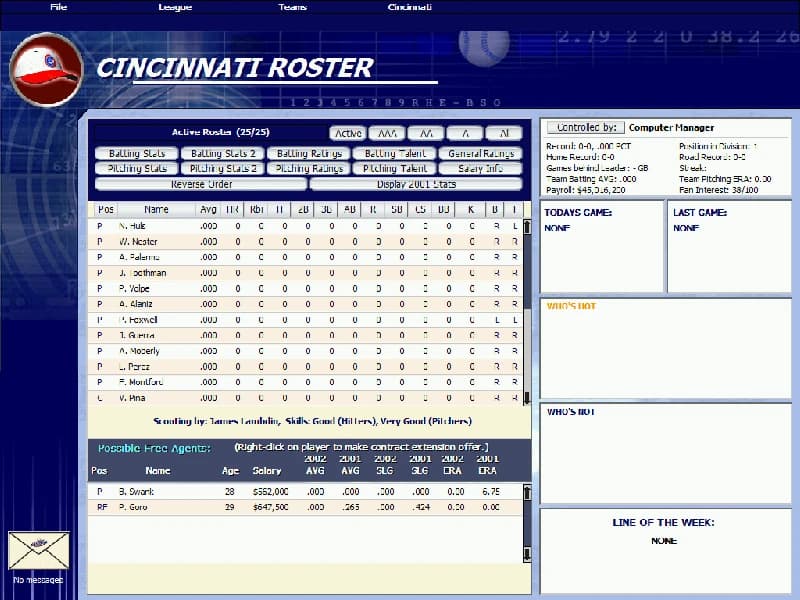View the Batting Ratings screen
The image size is (800, 600).
(308, 153)
